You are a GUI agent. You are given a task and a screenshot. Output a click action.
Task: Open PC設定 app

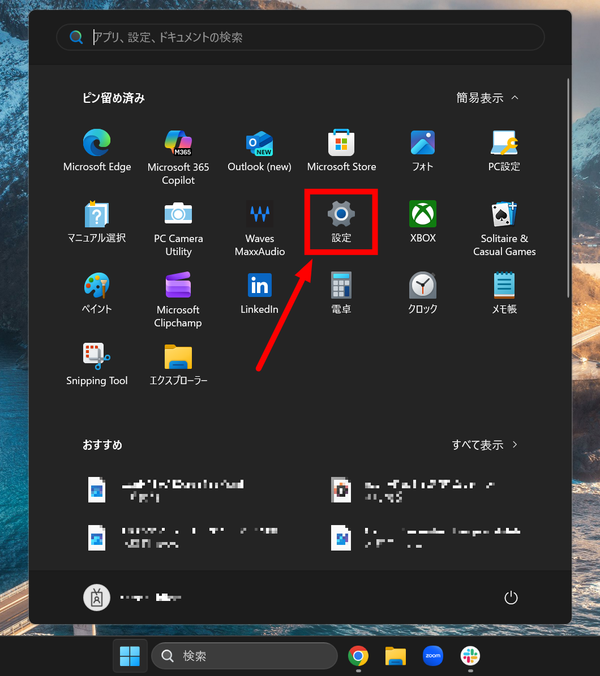pyautogui.click(x=504, y=150)
